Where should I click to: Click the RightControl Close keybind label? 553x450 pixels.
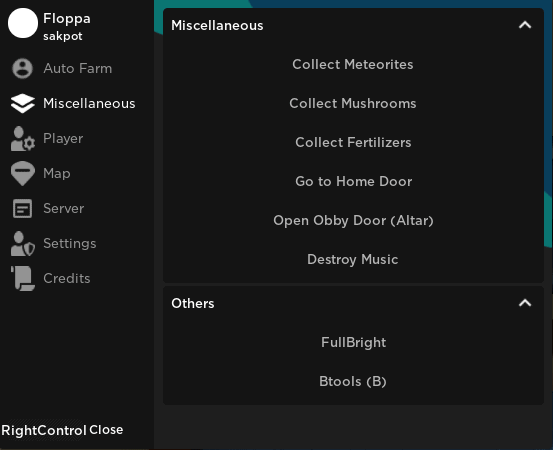62,430
